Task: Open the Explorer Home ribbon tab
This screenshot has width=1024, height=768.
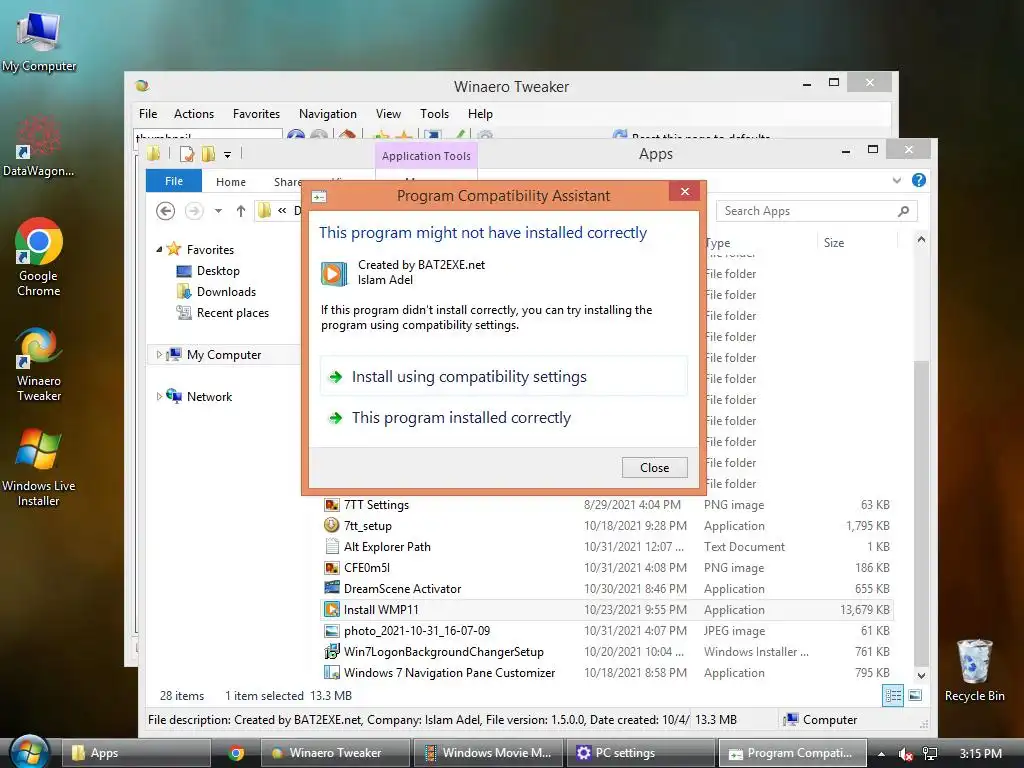Action: click(x=231, y=182)
